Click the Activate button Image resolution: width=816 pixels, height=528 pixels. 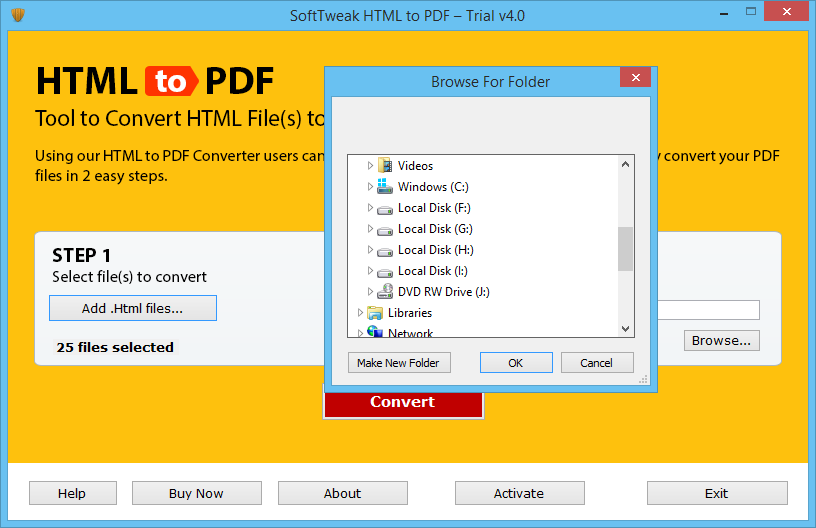pos(519,493)
